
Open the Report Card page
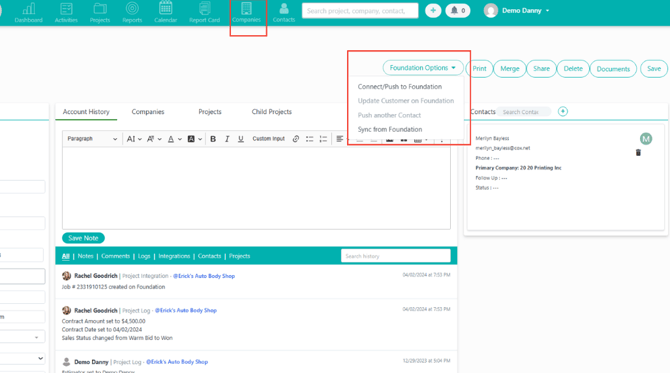[x=205, y=12]
